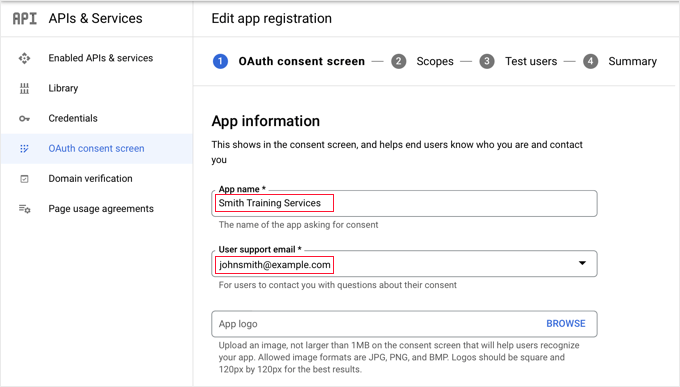Image resolution: width=680 pixels, height=387 pixels.
Task: Click 'For users to contact you' helper text
Action: click(x=337, y=285)
